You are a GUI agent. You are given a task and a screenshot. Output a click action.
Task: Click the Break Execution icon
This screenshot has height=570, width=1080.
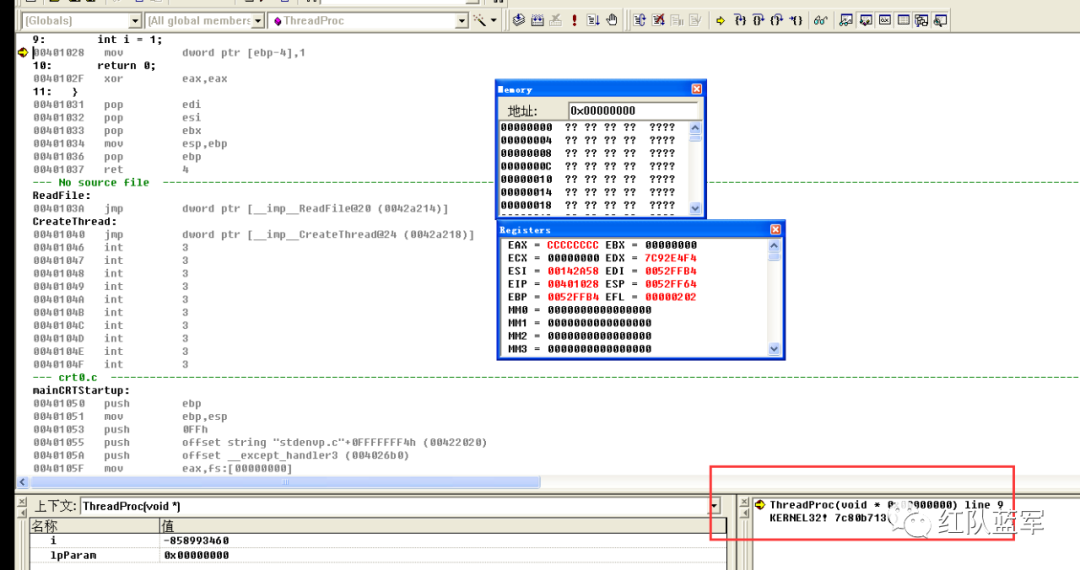click(x=676, y=21)
